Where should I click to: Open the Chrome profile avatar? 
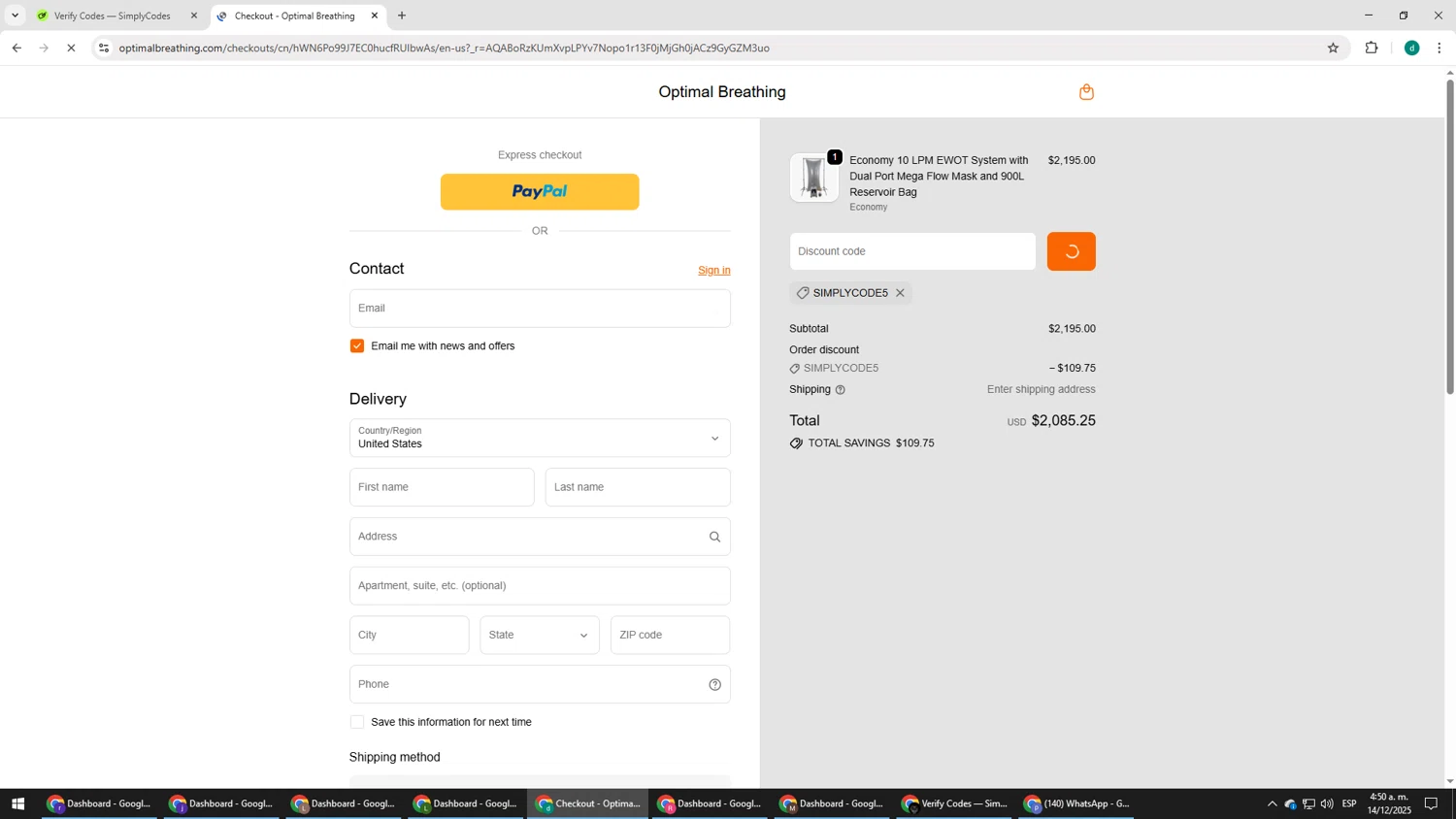[1411, 48]
